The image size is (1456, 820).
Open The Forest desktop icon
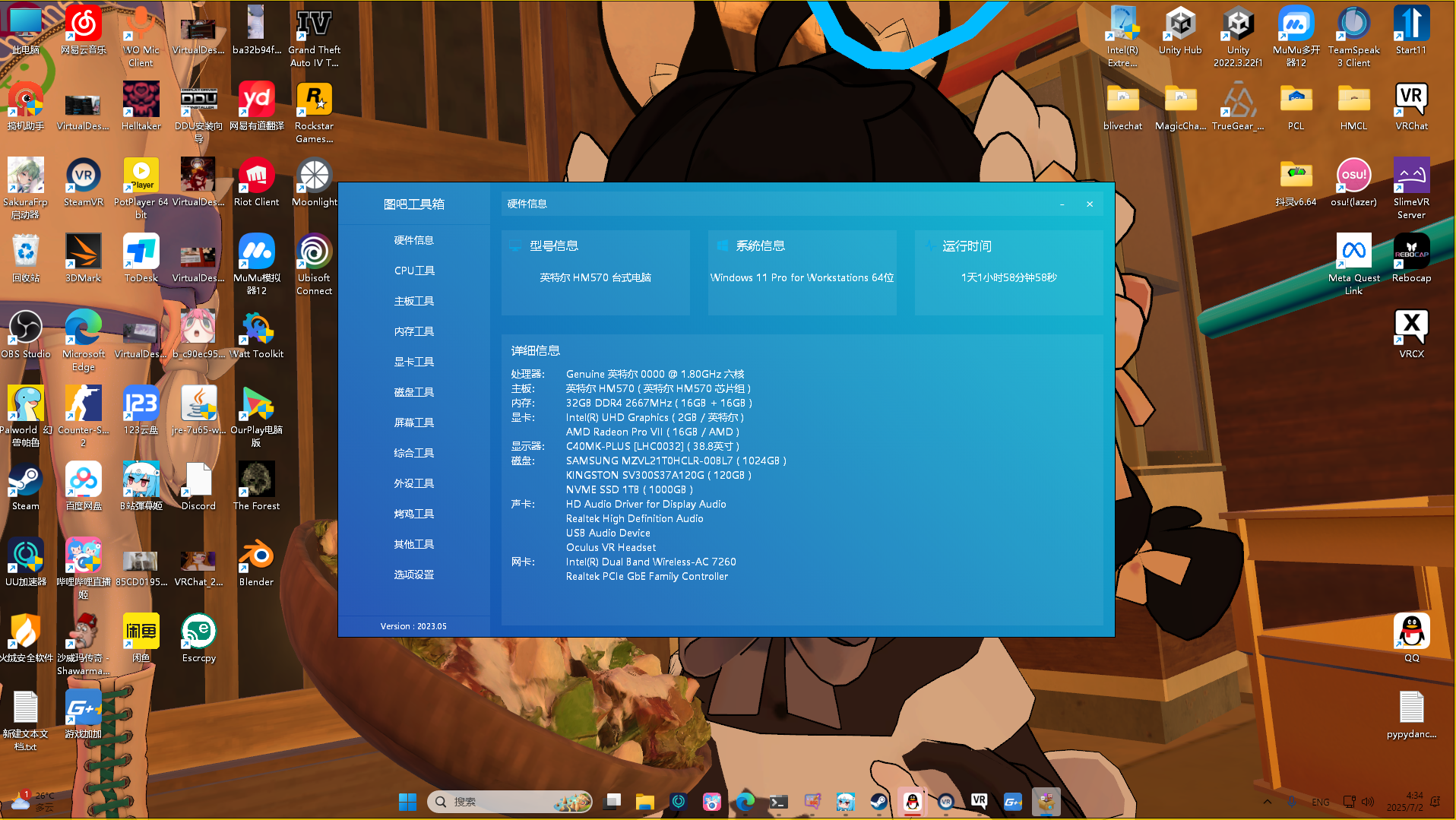(257, 486)
